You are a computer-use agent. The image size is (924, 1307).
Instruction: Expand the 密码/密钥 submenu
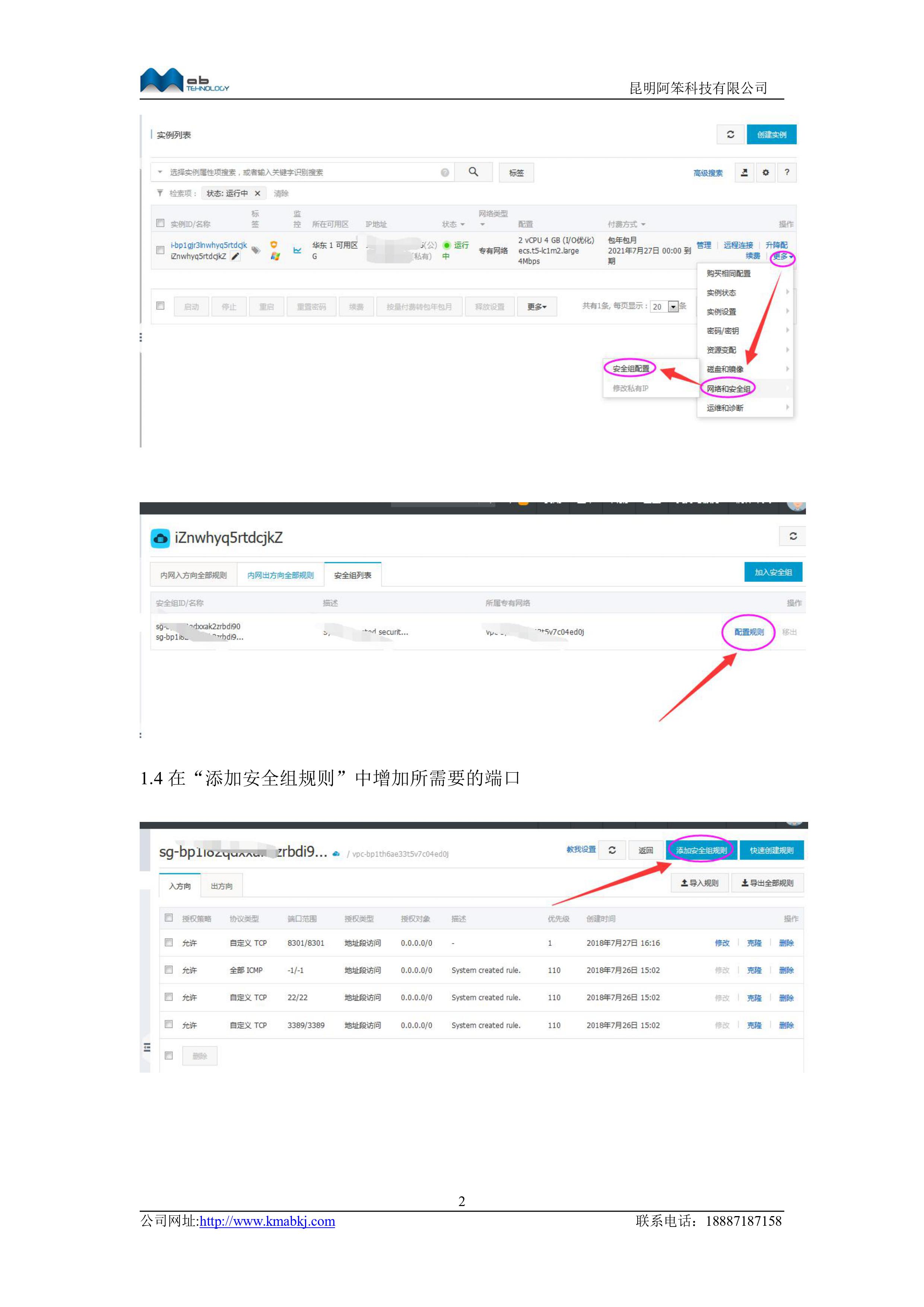click(745, 331)
